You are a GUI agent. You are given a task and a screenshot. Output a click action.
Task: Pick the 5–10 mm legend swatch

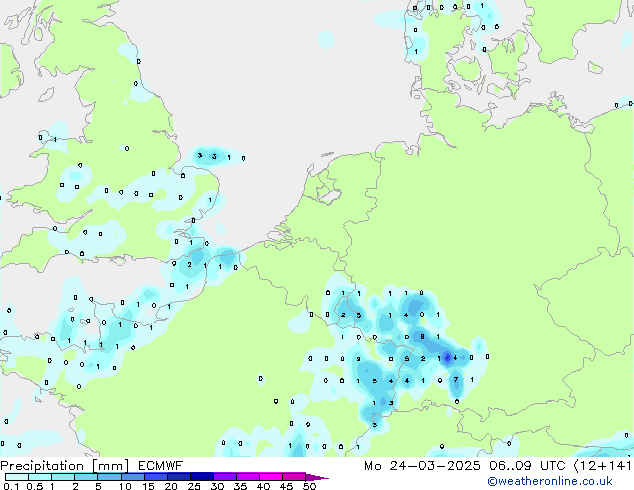click(x=109, y=477)
